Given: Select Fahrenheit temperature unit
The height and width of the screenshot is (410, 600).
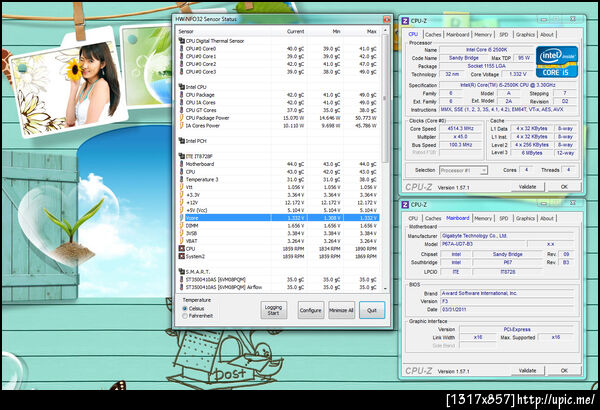Looking at the screenshot, I should pyautogui.click(x=185, y=316).
